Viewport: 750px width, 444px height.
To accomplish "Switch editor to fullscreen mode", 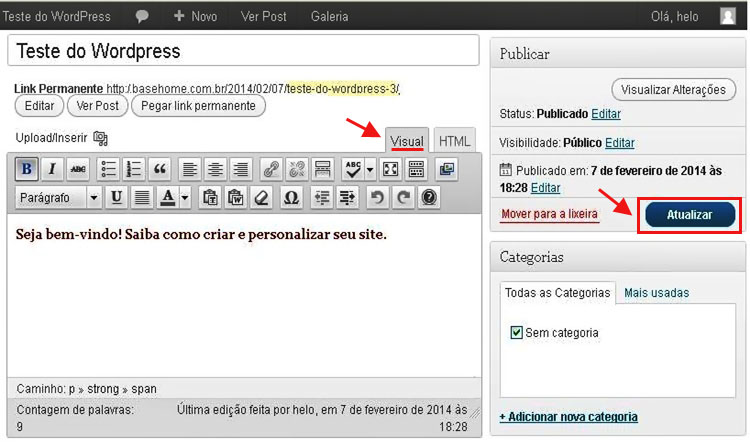I will click(x=390, y=169).
